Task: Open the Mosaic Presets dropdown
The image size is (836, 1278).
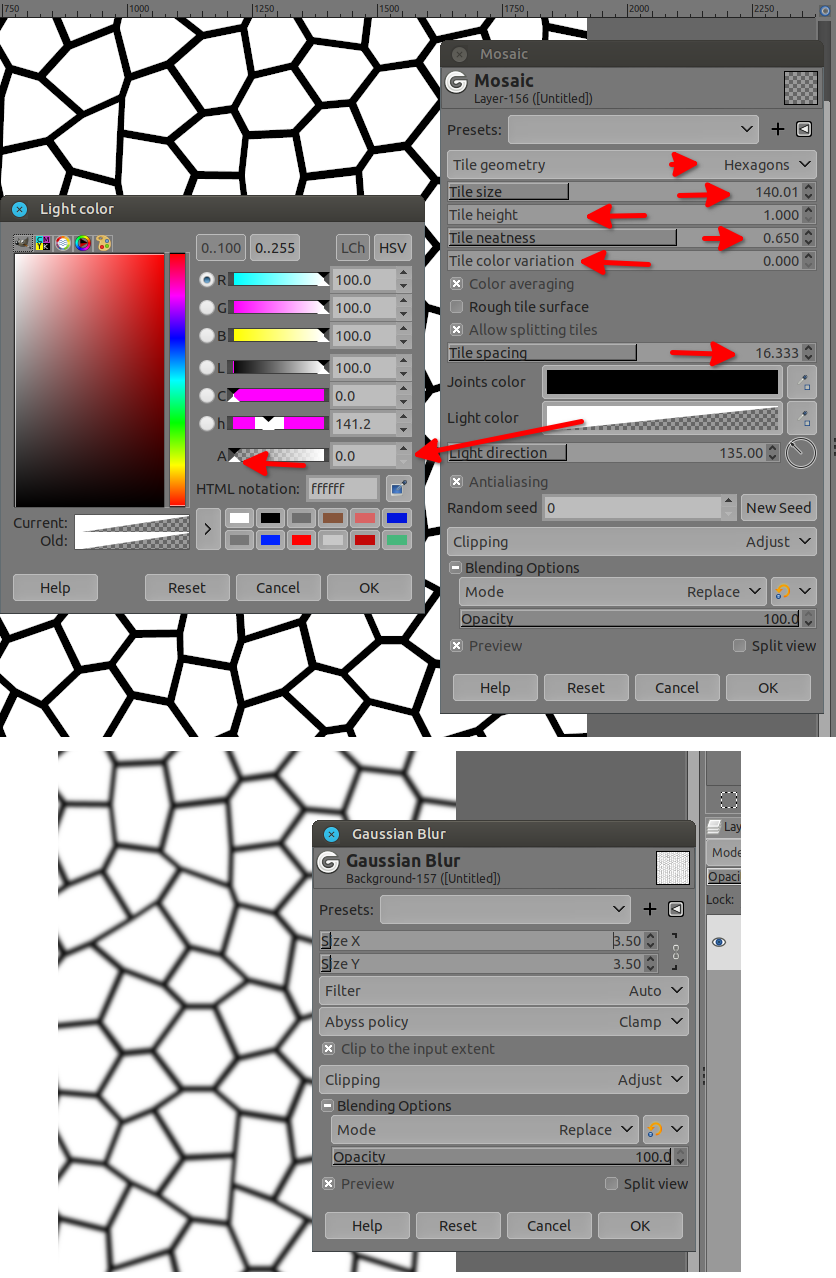Action: click(x=634, y=129)
